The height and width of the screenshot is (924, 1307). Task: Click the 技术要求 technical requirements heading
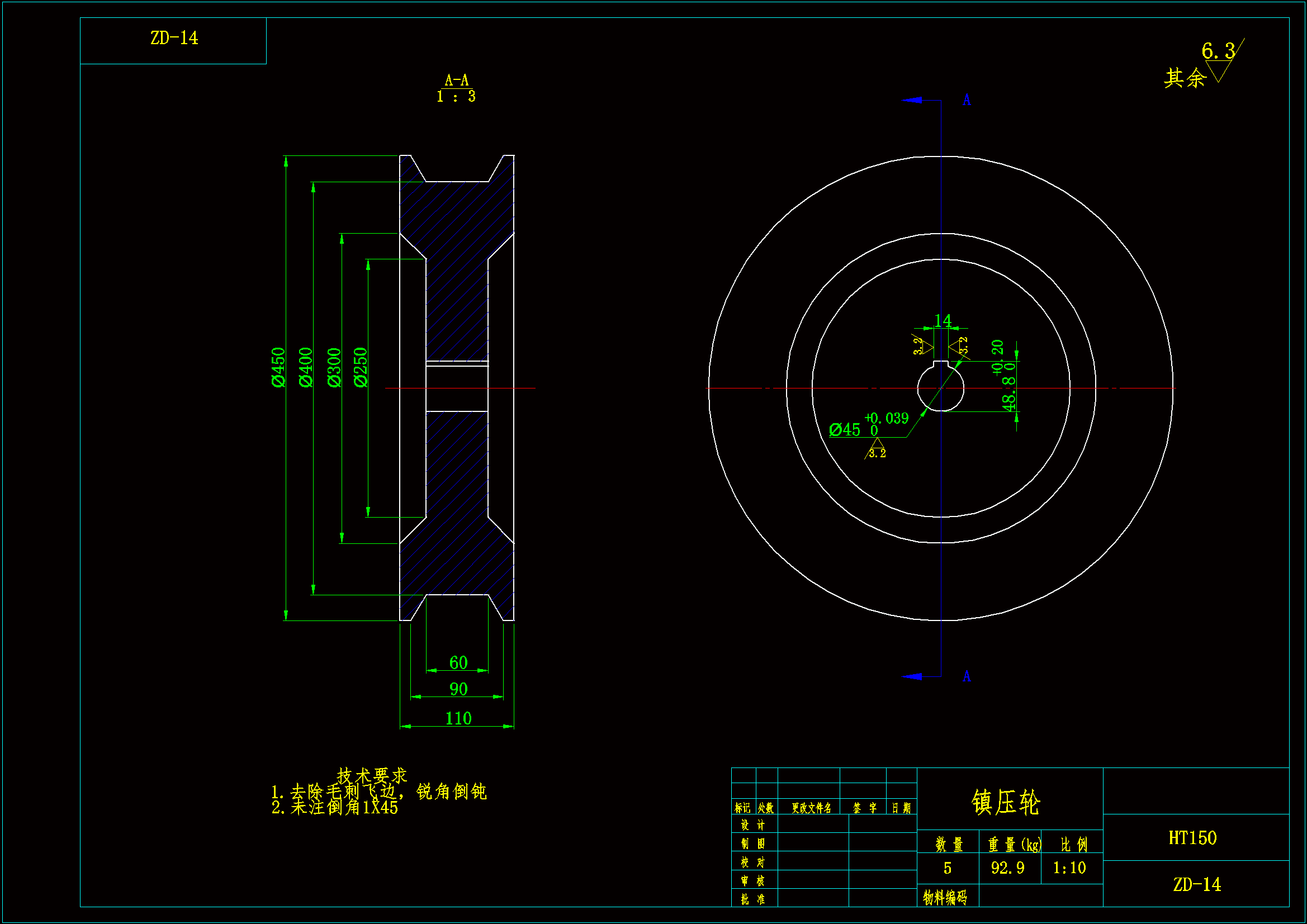[372, 775]
